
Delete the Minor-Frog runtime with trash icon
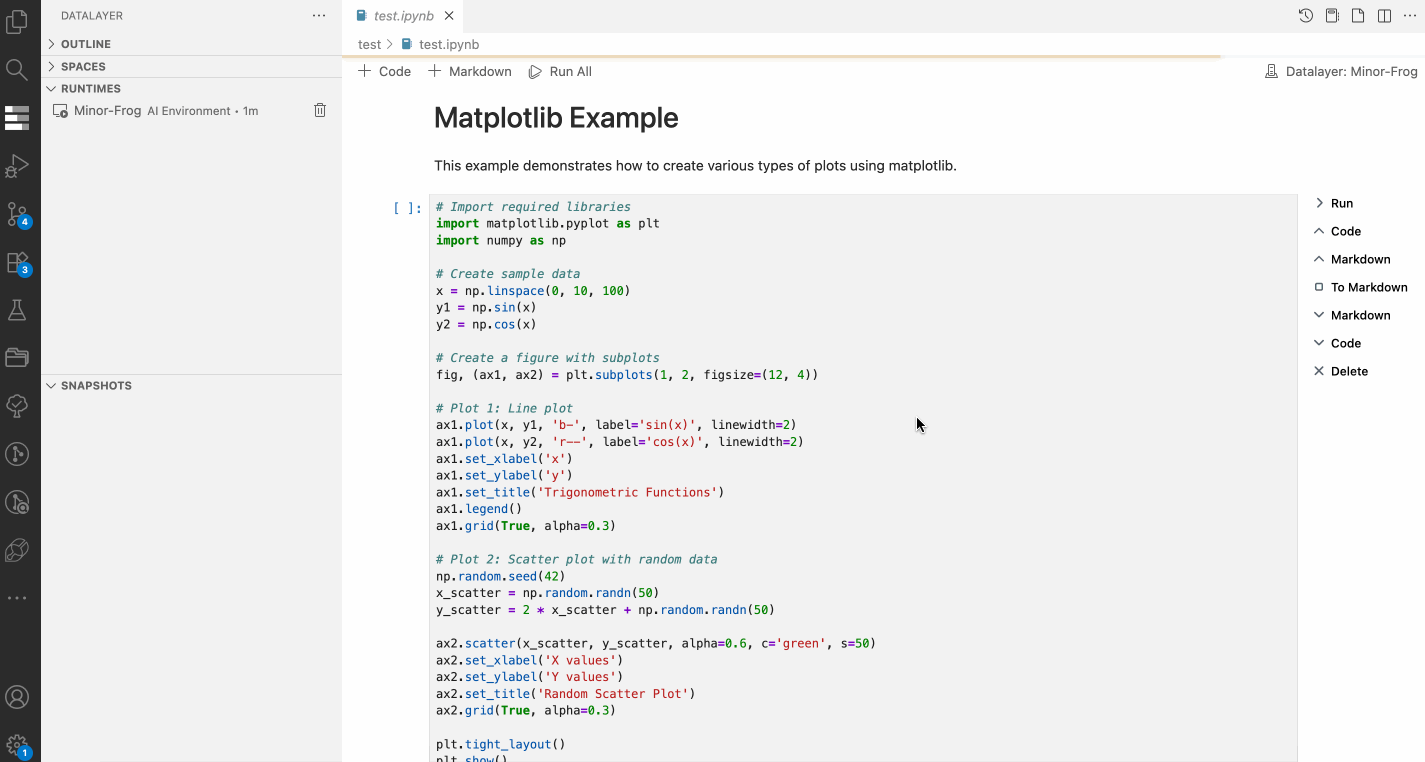(320, 110)
